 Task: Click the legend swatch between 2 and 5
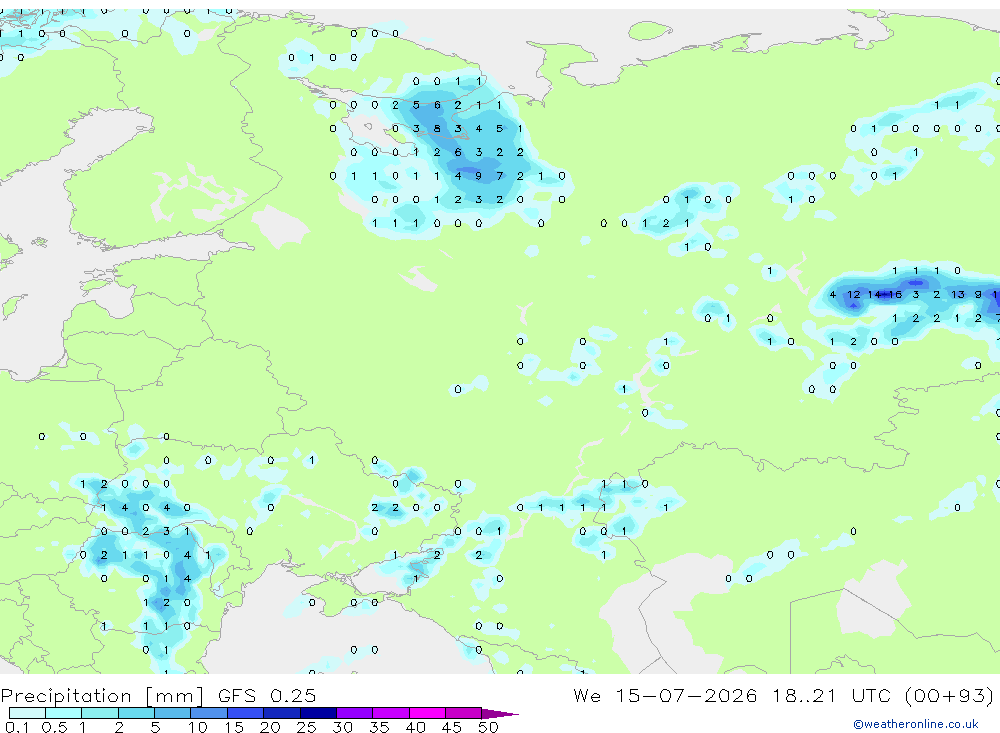coord(136,713)
